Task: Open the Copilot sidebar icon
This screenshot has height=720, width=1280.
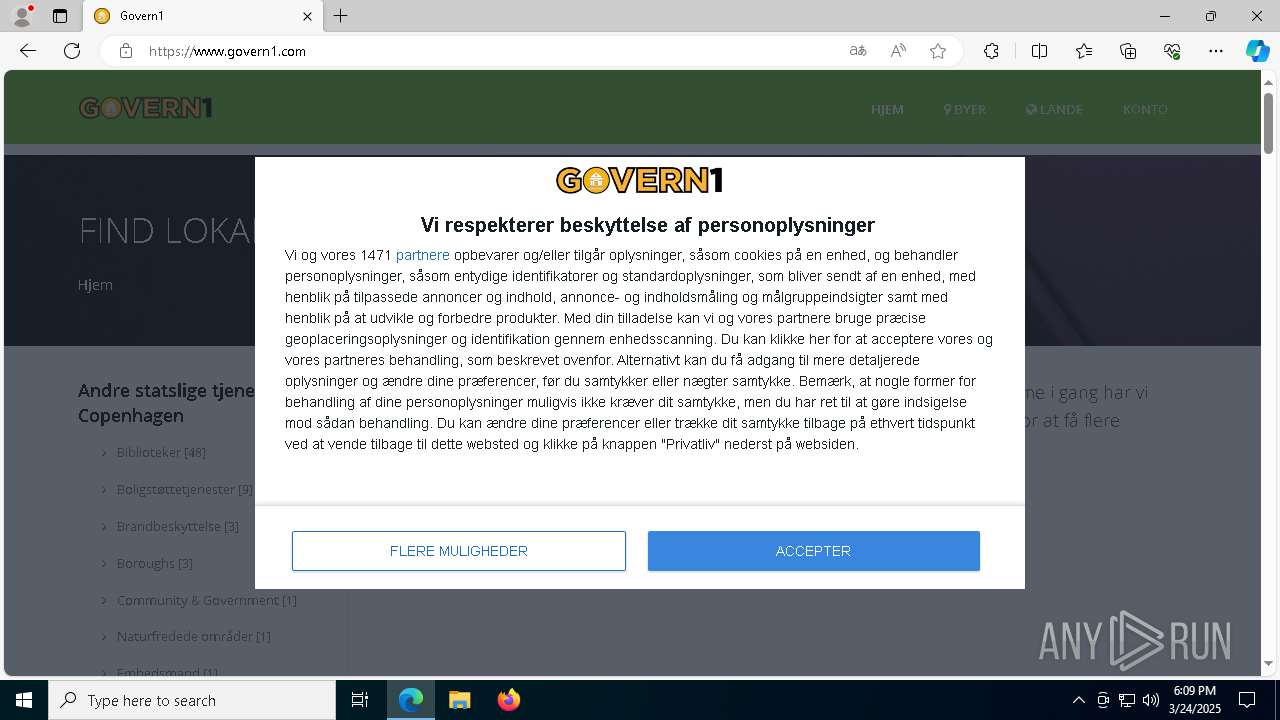Action: tap(1257, 51)
